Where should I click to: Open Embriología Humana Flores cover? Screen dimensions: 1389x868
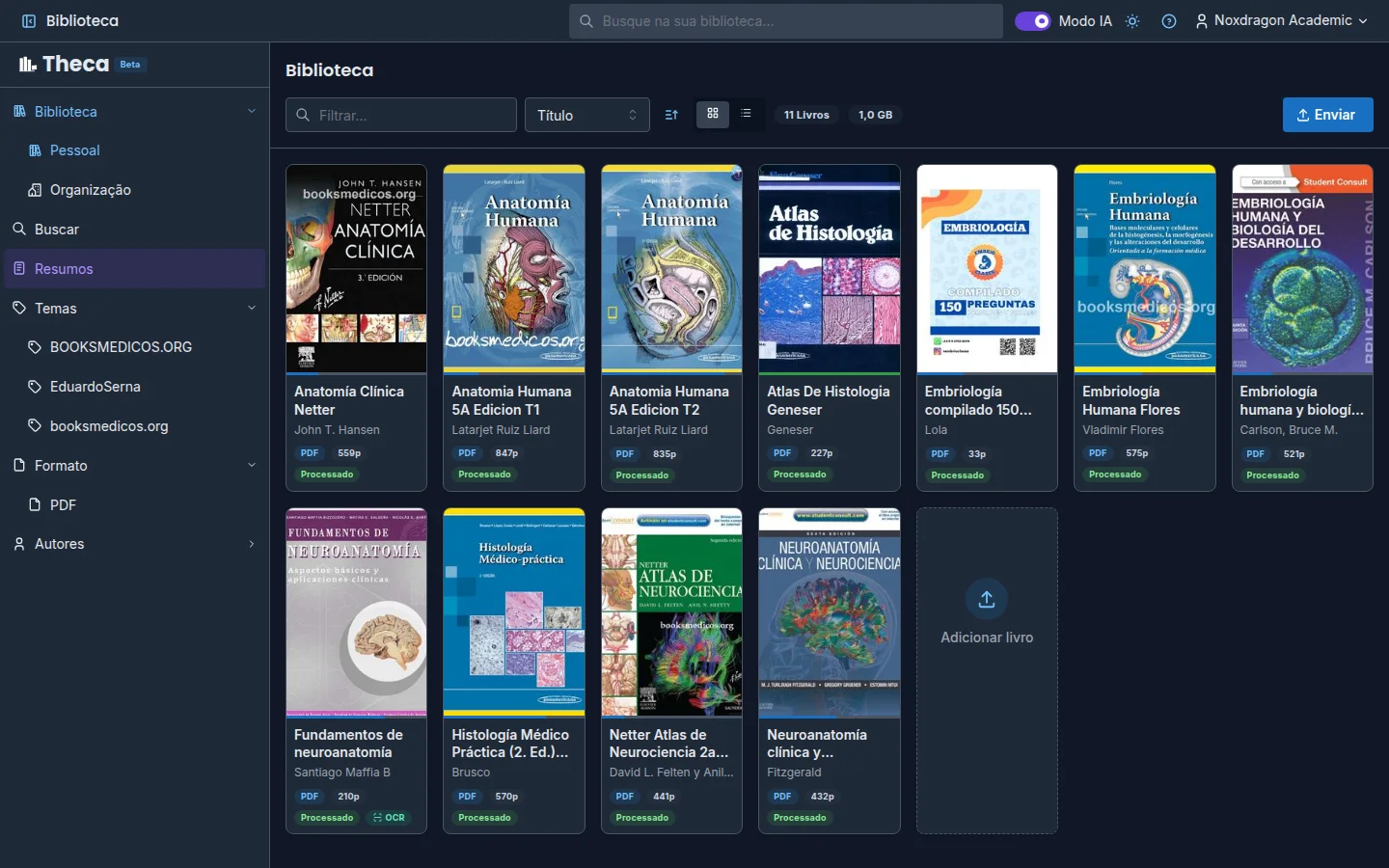coord(1145,269)
